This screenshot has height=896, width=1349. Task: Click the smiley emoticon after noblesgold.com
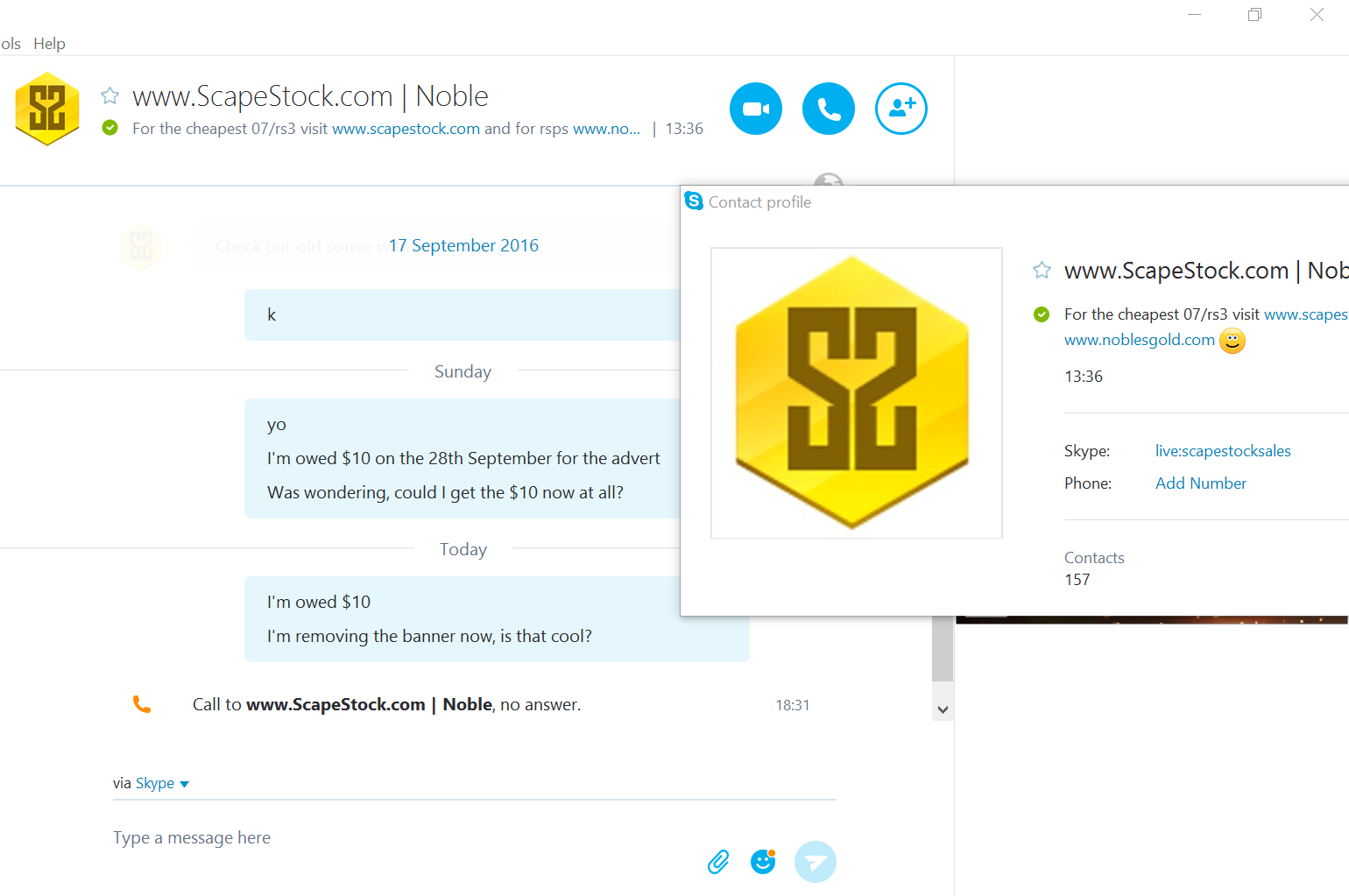[1232, 341]
